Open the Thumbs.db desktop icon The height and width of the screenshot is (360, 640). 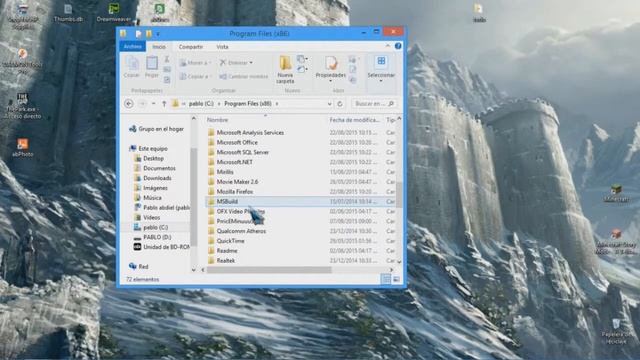(x=68, y=12)
